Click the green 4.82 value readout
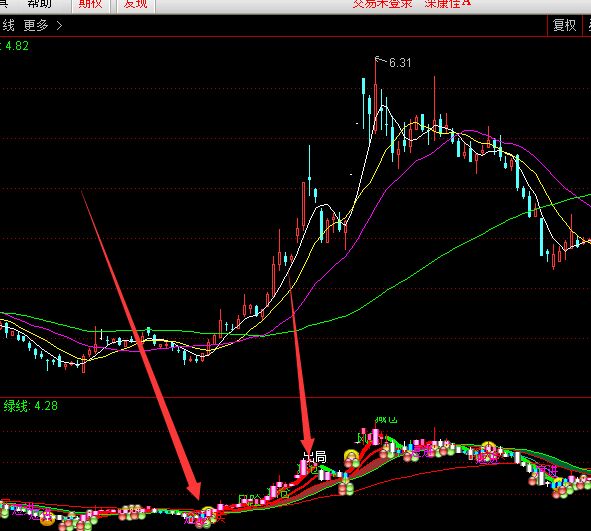Screen dimensions: 591x531 (16, 46)
